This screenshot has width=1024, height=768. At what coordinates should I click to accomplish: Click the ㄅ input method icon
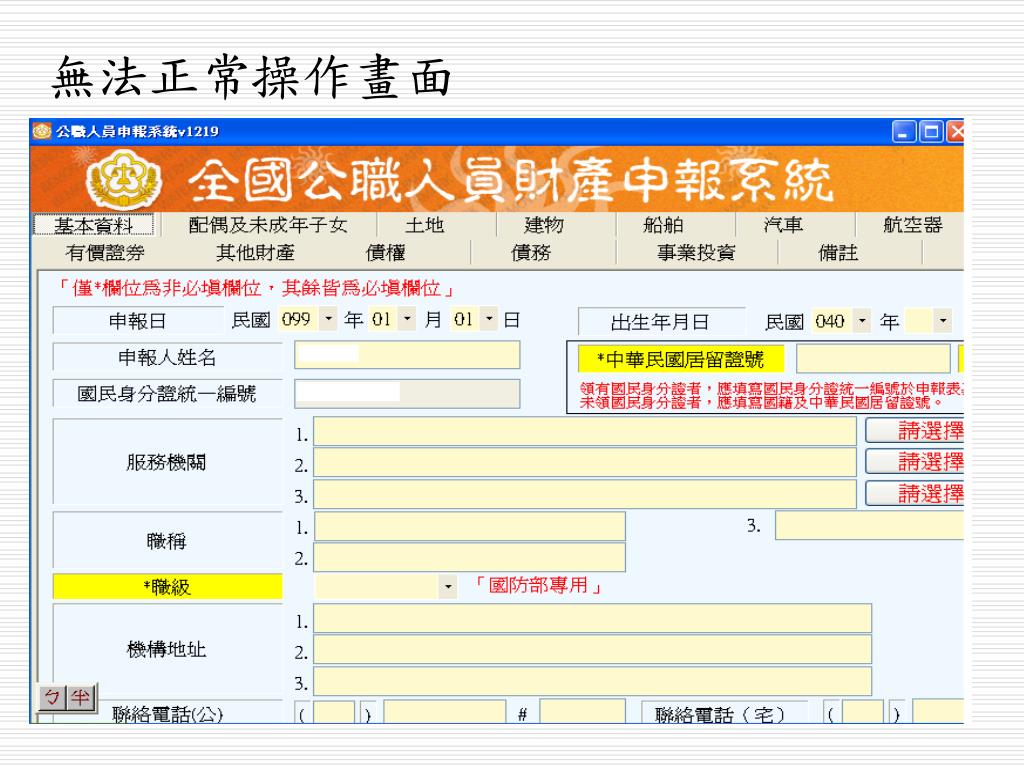pyautogui.click(x=52, y=697)
